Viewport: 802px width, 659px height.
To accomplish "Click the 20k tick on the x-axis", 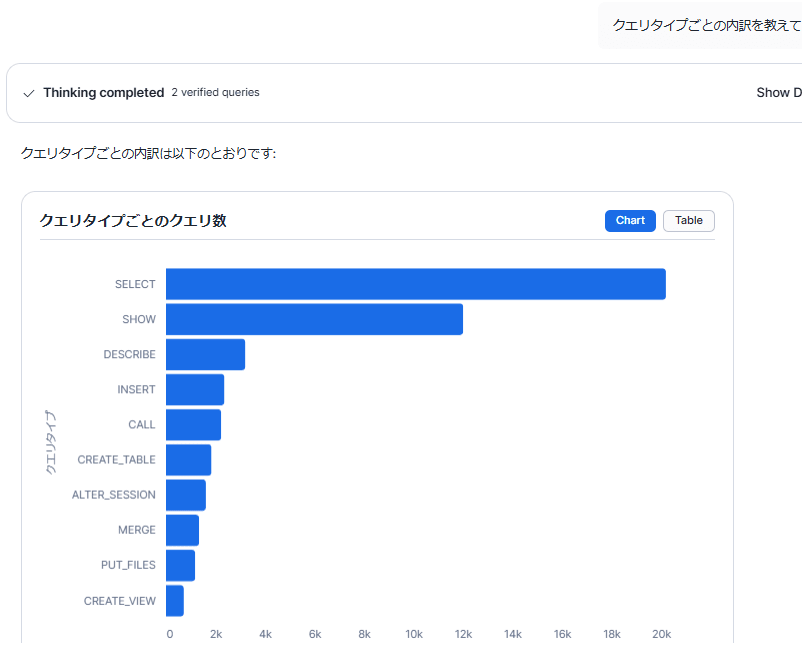I will tap(661, 634).
